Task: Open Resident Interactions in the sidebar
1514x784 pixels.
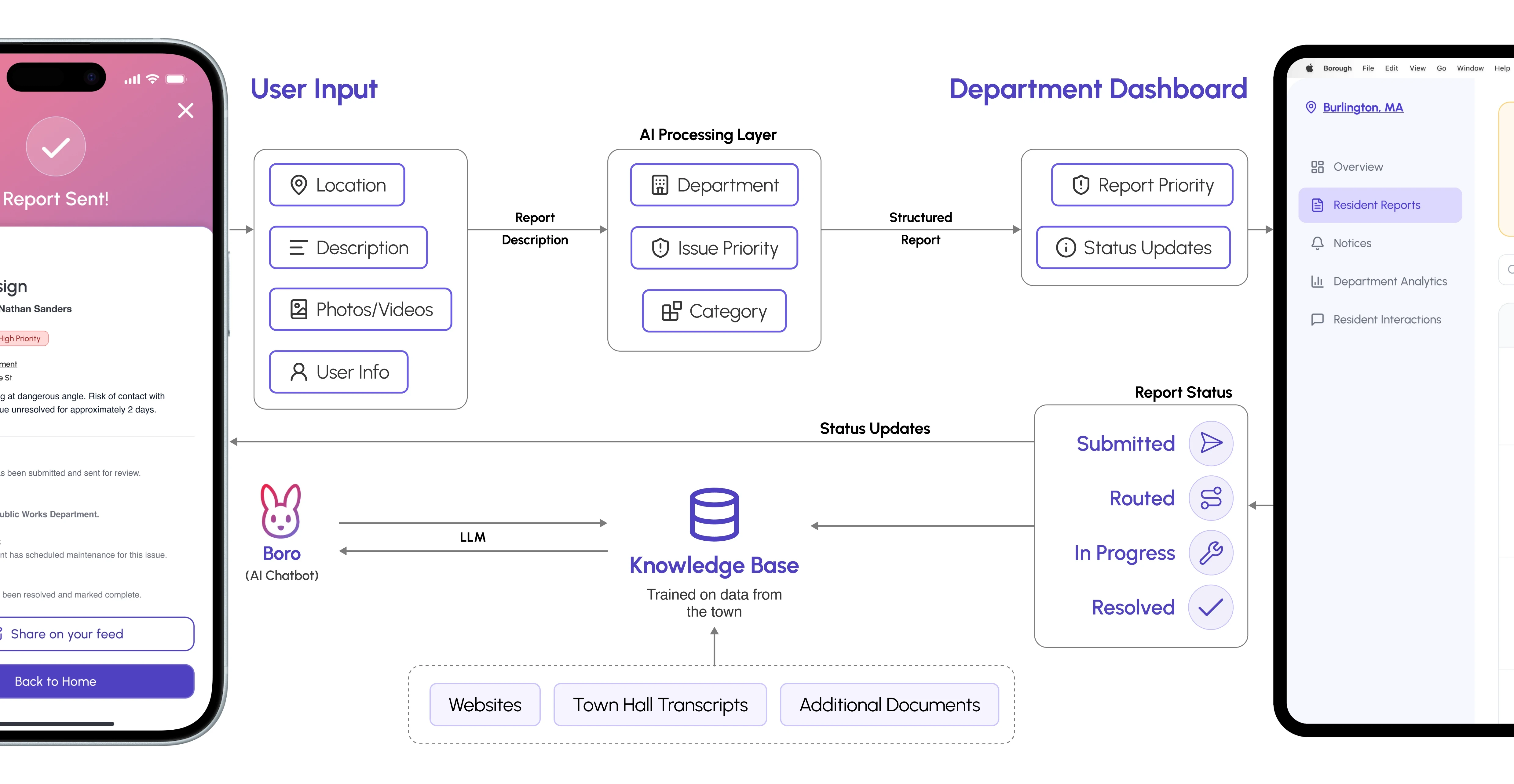Action: [1387, 319]
